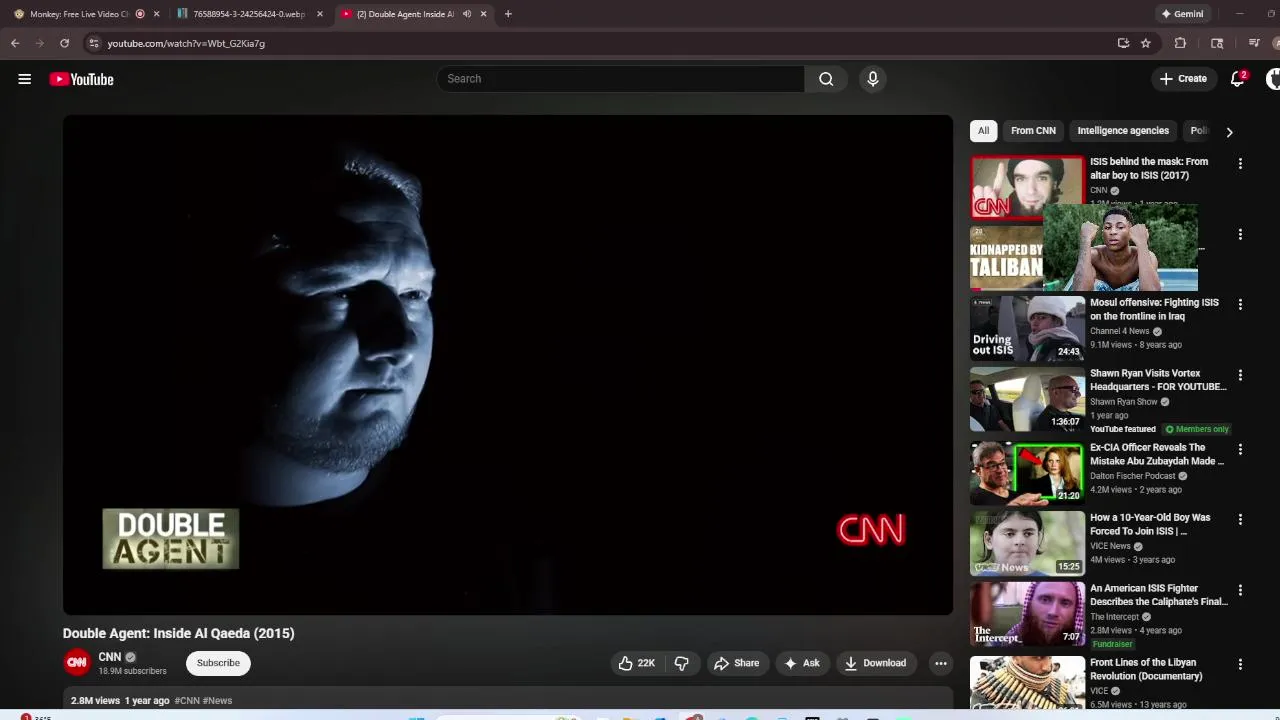Screen dimensions: 1280x720
Task: Like the video with thumbs up
Action: (636, 663)
